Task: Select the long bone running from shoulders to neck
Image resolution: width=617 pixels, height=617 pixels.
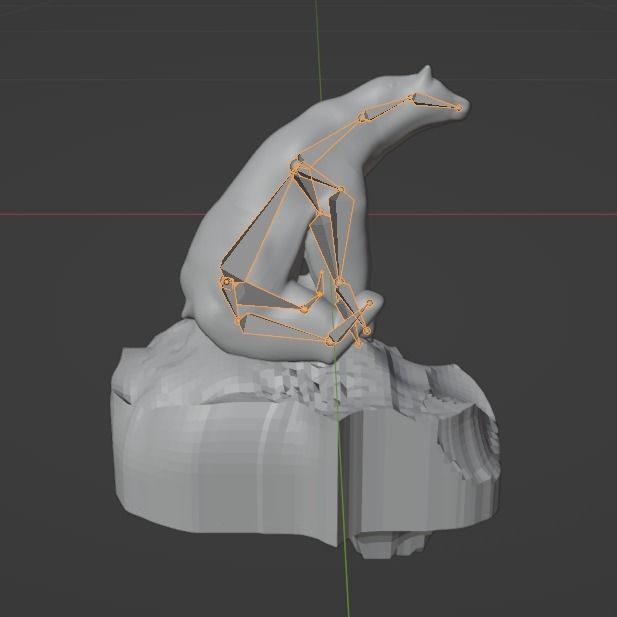Action: pyautogui.click(x=329, y=142)
